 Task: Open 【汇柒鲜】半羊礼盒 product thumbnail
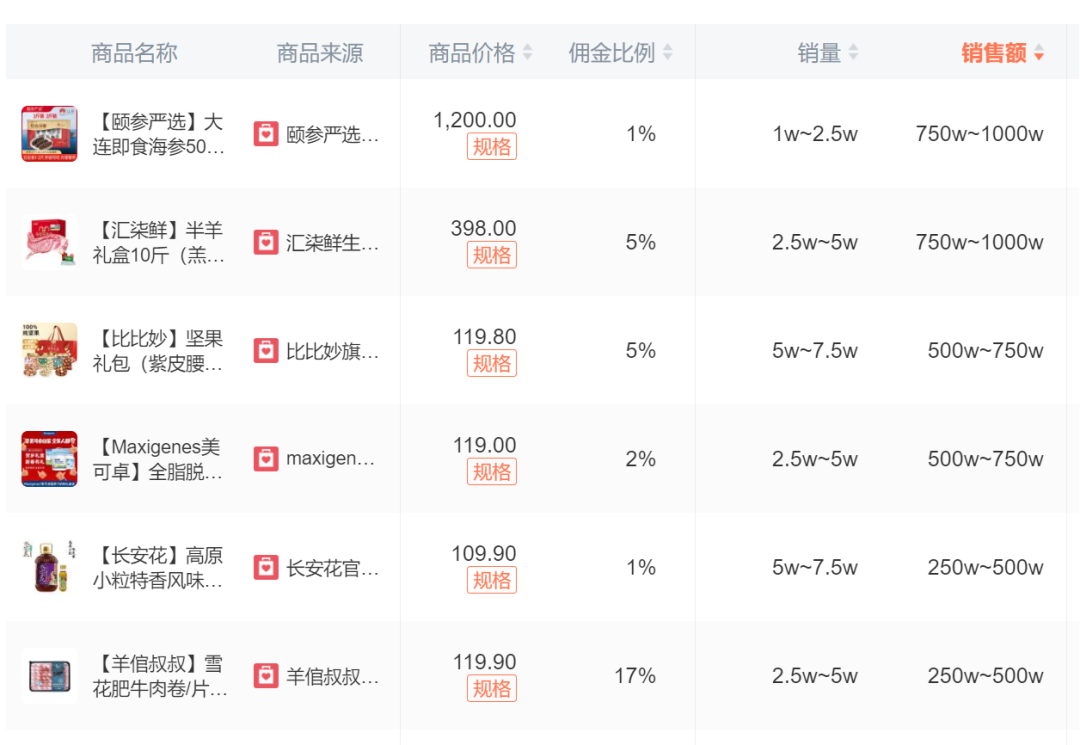point(49,242)
